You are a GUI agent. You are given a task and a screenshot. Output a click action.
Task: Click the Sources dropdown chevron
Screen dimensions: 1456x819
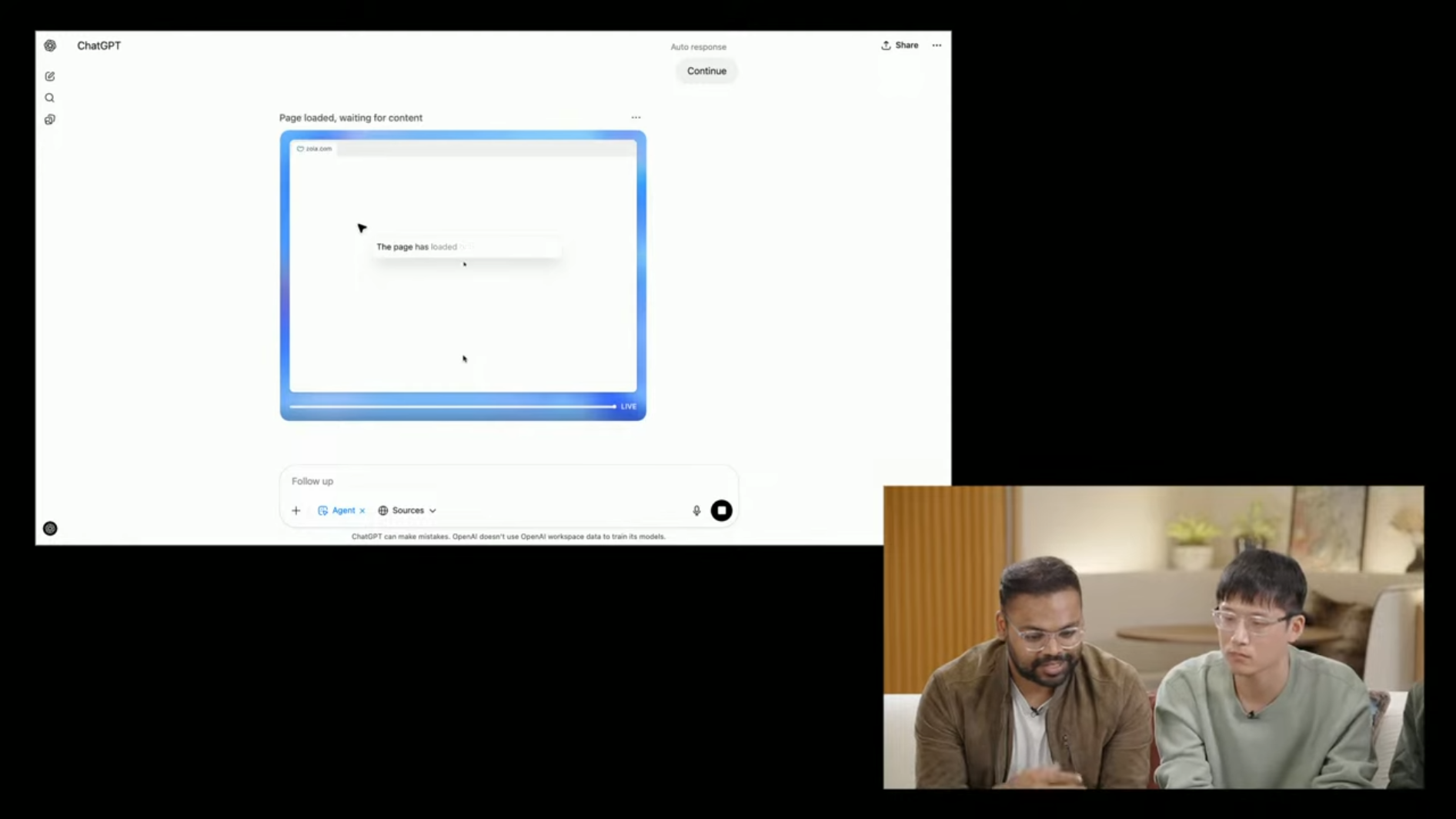click(432, 510)
